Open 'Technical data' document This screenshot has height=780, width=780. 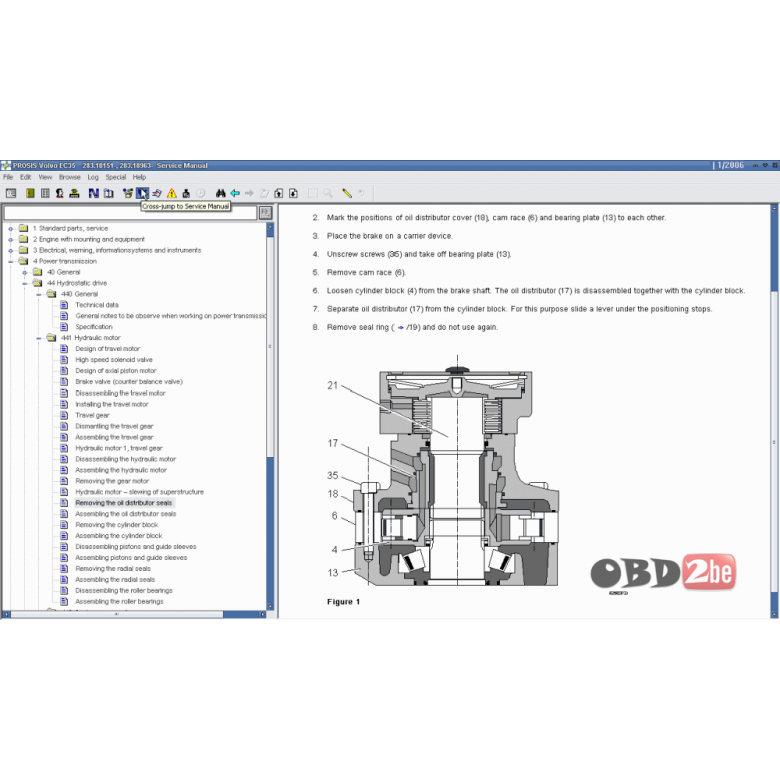point(97,305)
